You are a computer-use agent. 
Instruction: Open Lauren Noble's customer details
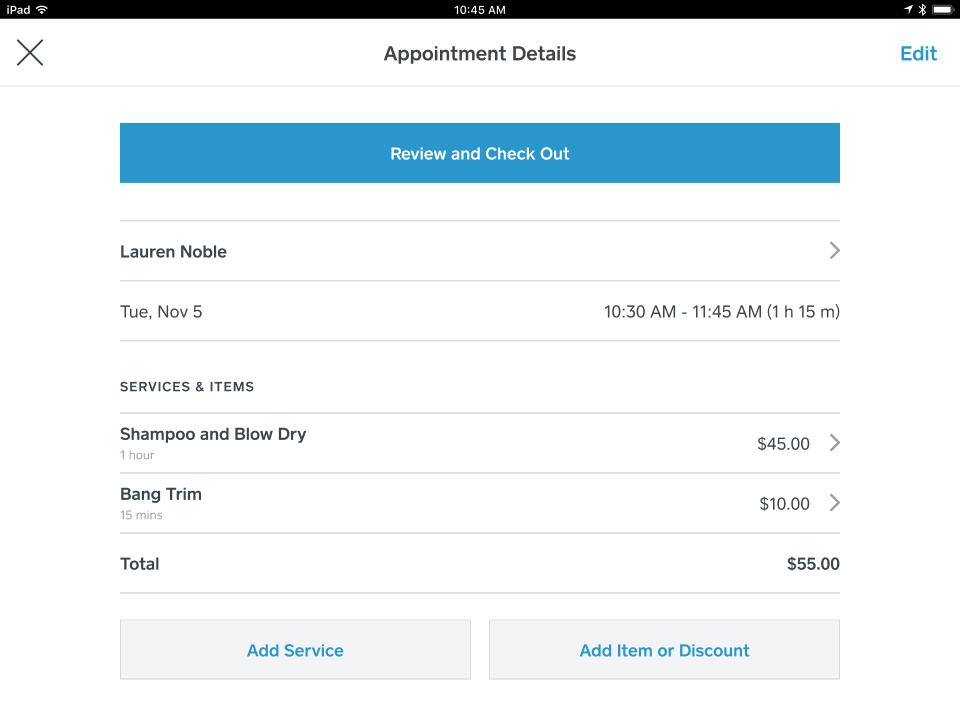point(480,251)
